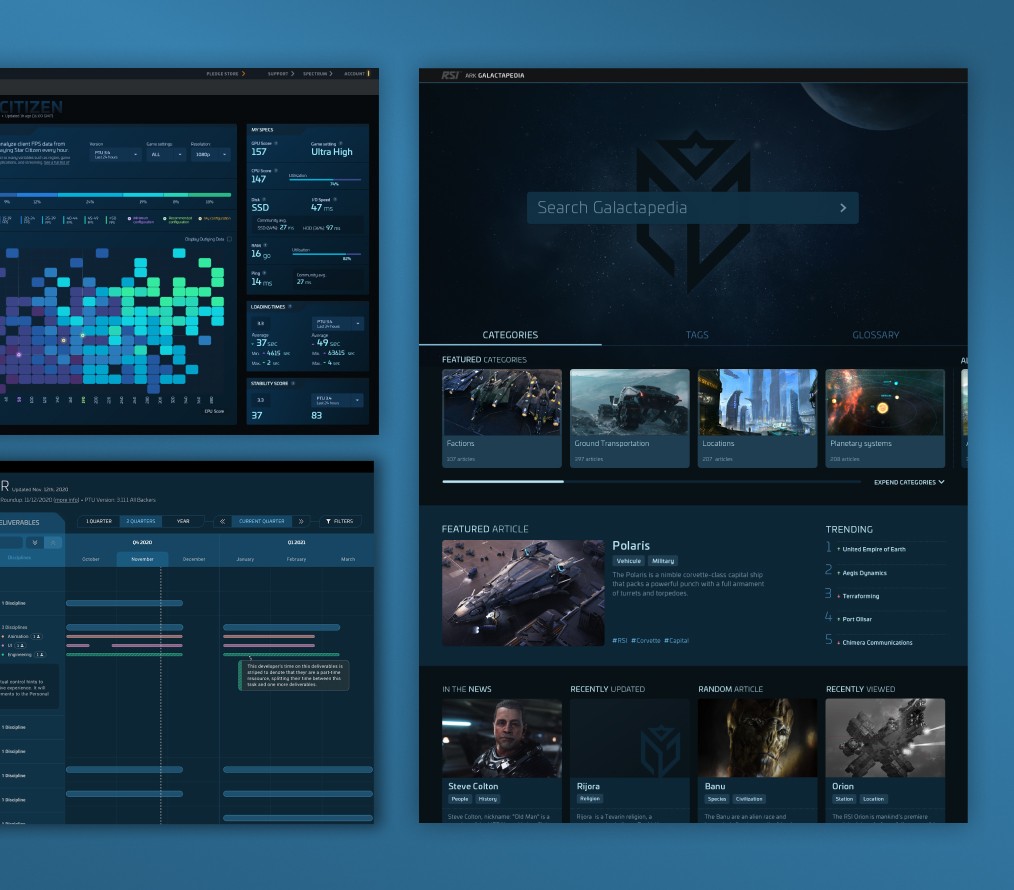Image resolution: width=1014 pixels, height=890 pixels.
Task: Open the Stability Score PTU version dropdown
Action: [338, 400]
